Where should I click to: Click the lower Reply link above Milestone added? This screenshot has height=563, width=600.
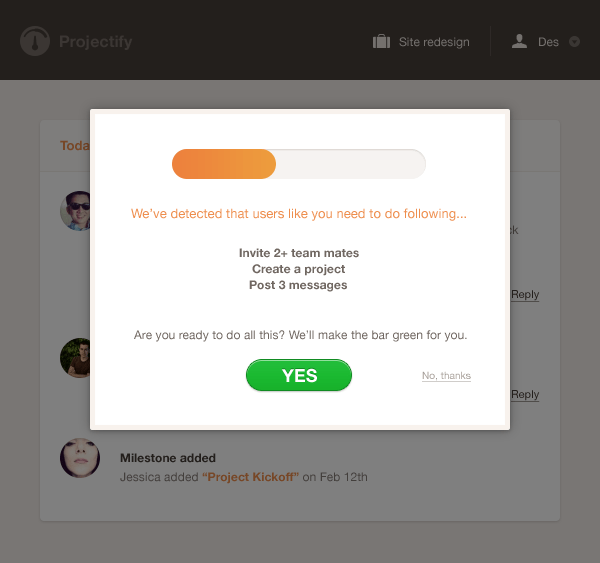point(526,394)
